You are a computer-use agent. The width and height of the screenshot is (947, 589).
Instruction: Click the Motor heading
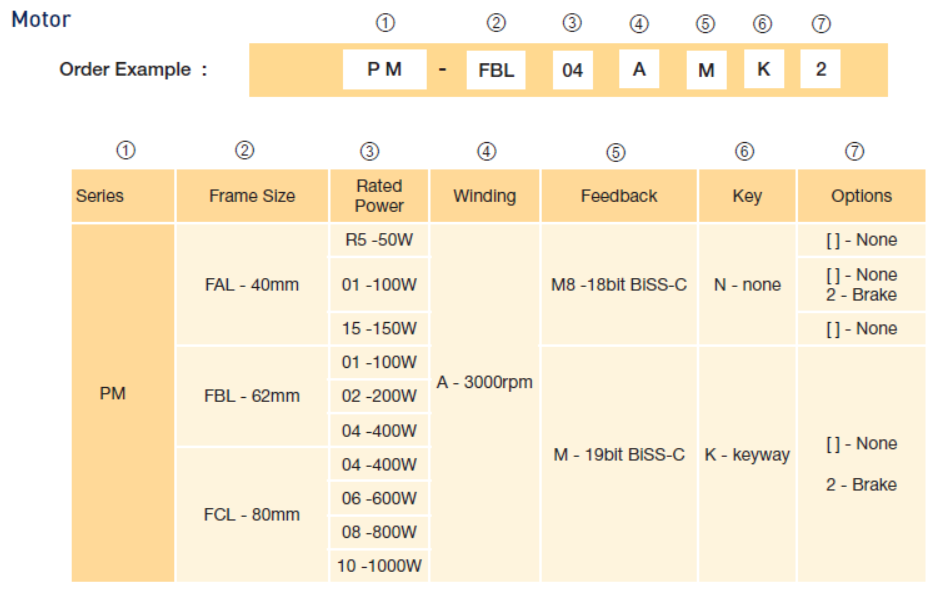coord(41,19)
